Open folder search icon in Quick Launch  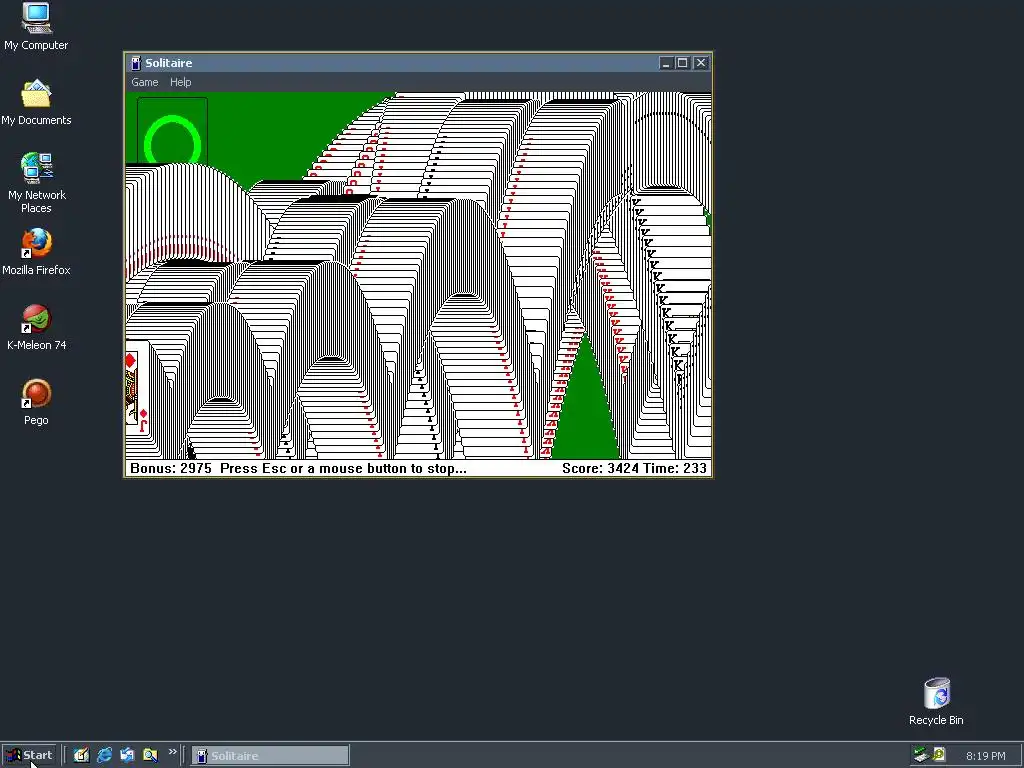pyautogui.click(x=150, y=756)
